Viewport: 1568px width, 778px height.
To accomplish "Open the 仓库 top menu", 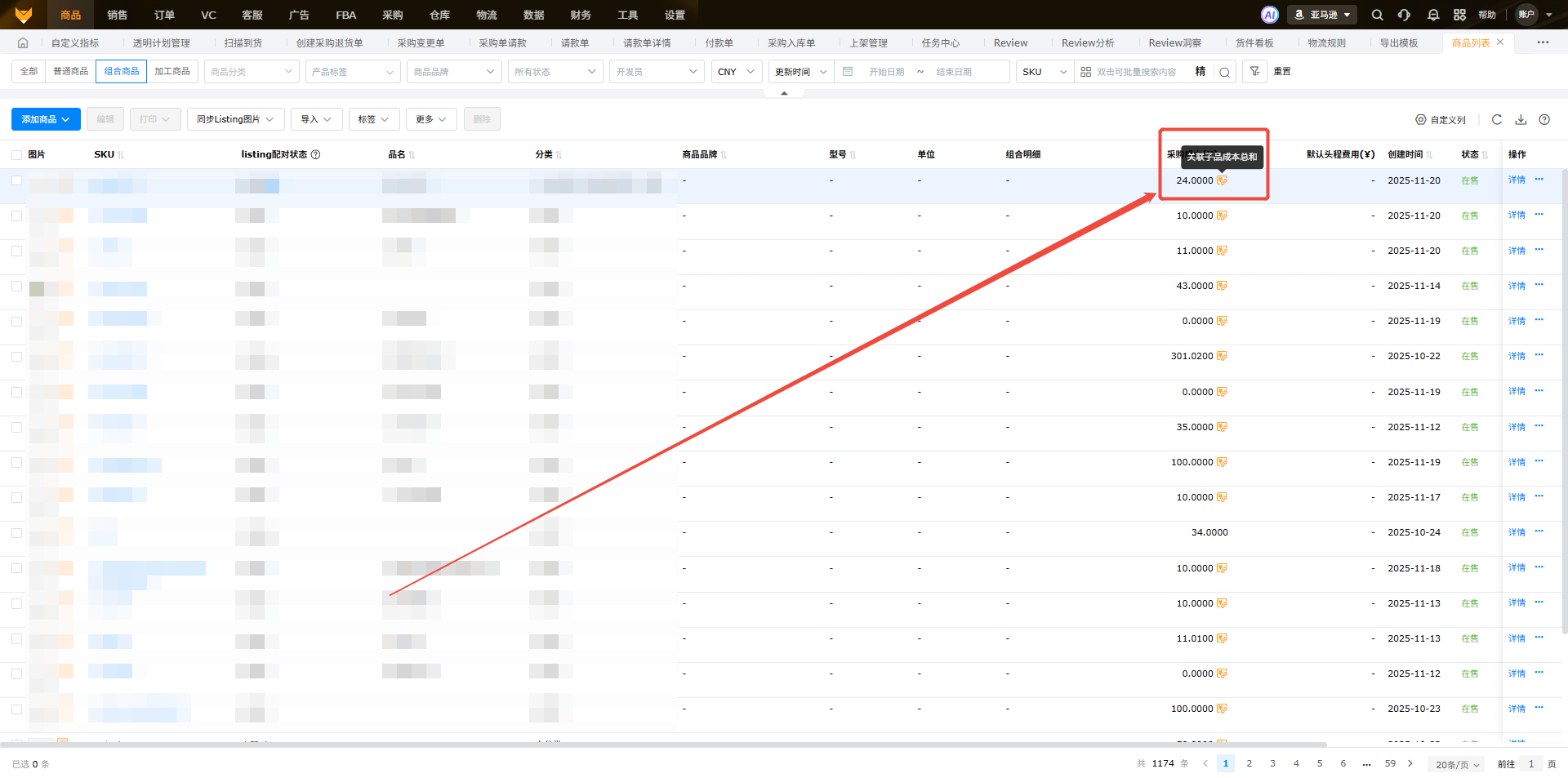I will point(440,15).
